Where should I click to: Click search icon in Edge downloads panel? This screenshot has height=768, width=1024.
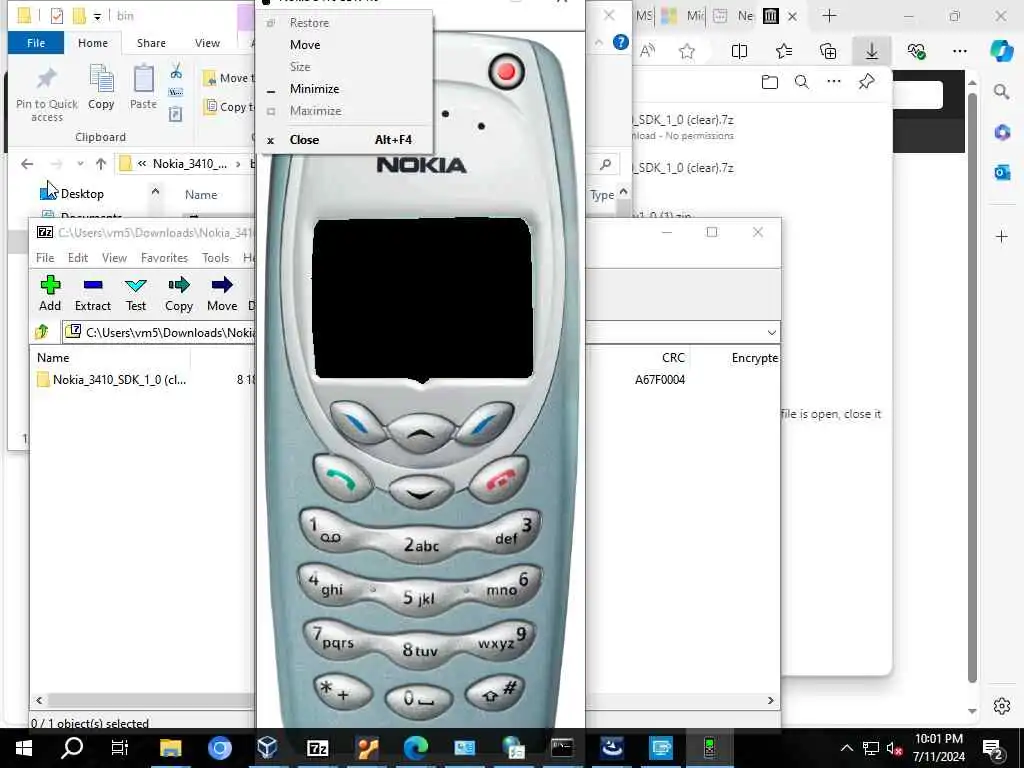tap(801, 82)
